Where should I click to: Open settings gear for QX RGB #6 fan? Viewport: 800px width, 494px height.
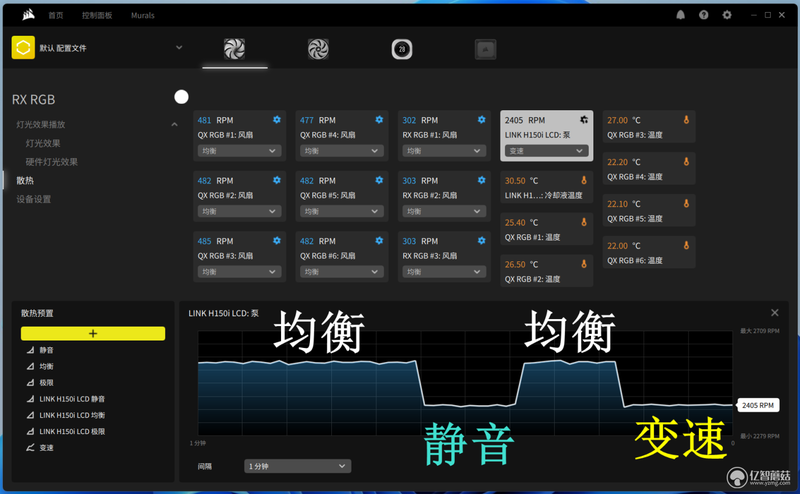point(379,240)
